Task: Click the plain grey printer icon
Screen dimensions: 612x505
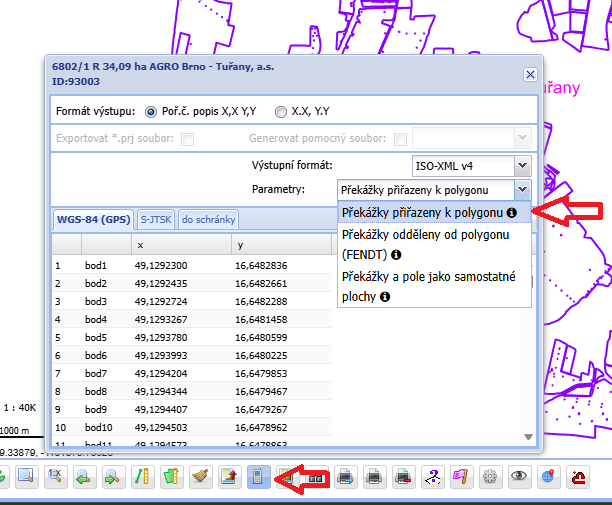Action: (x=374, y=477)
